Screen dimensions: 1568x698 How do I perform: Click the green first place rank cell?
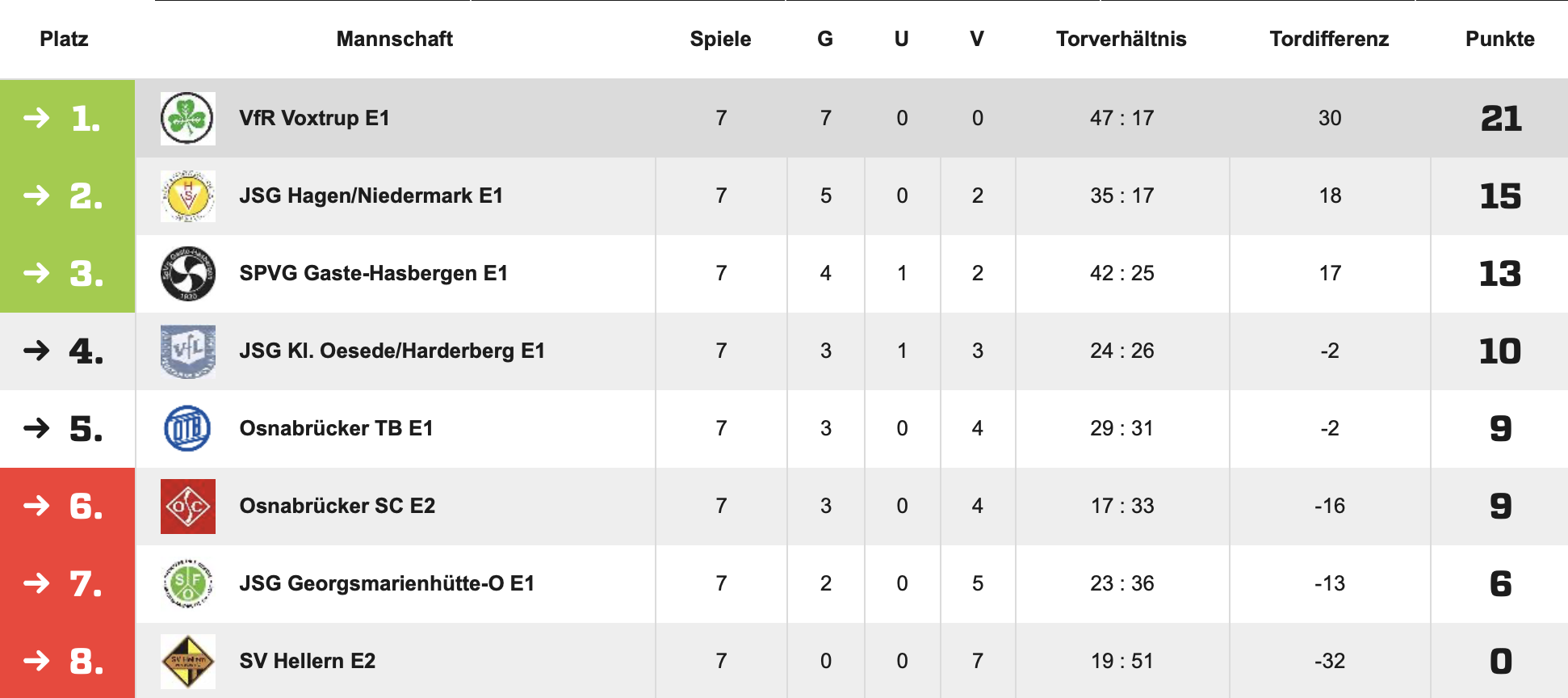coord(67,118)
